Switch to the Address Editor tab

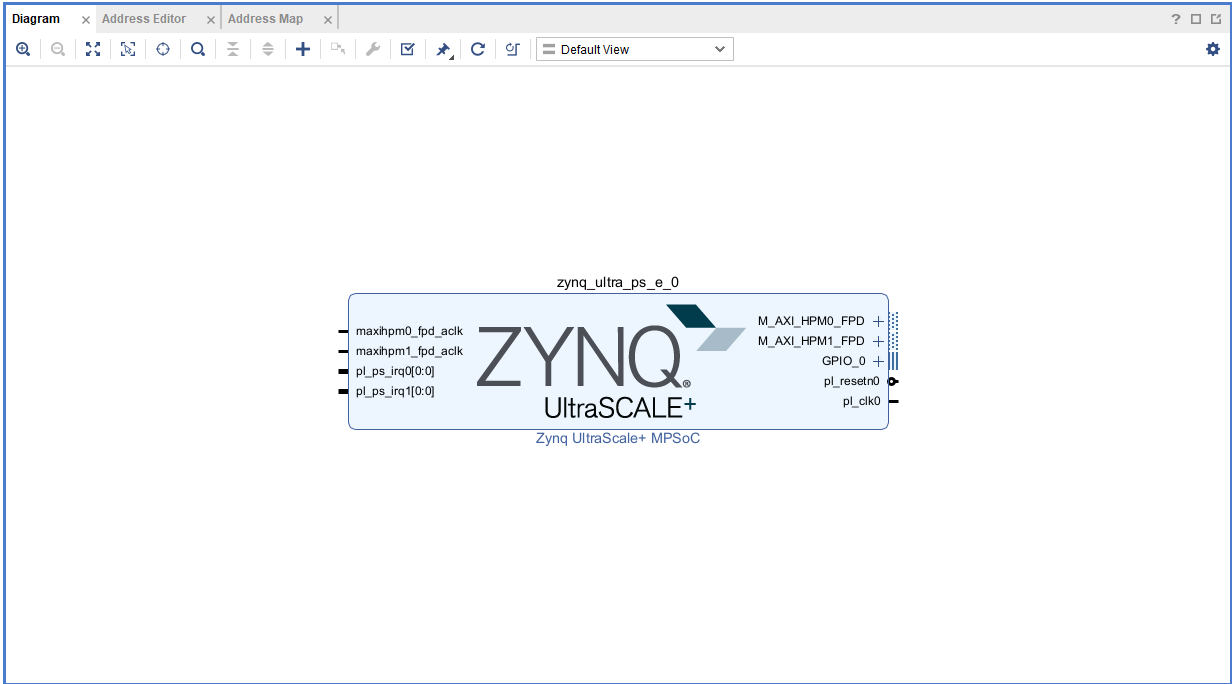point(144,19)
